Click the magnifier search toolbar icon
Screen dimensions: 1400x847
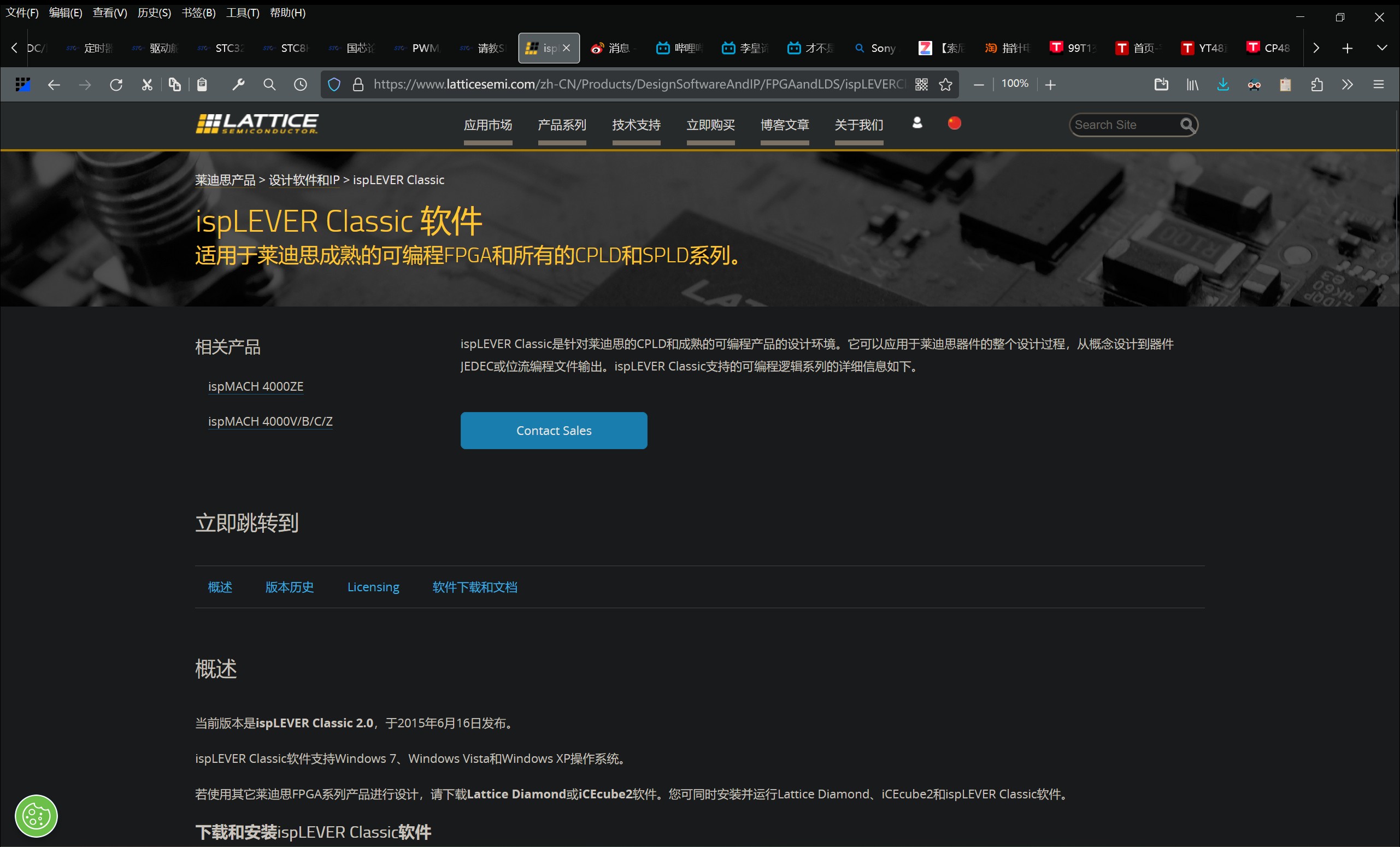point(269,85)
